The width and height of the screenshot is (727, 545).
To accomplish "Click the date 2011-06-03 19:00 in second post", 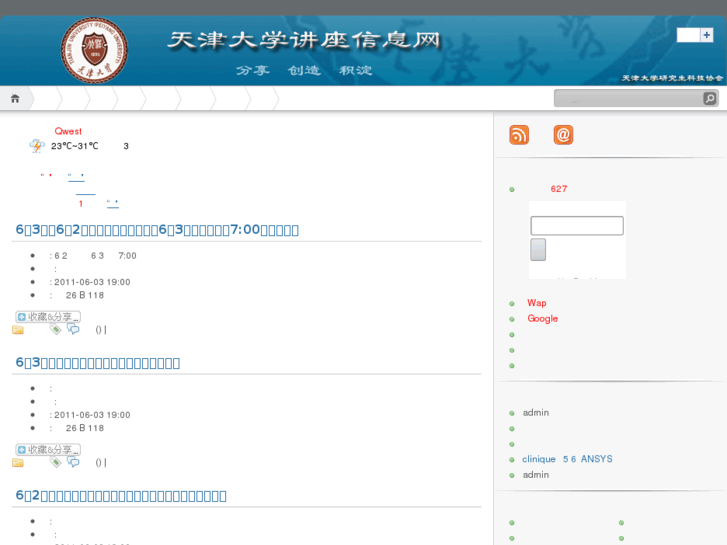I will [92, 415].
